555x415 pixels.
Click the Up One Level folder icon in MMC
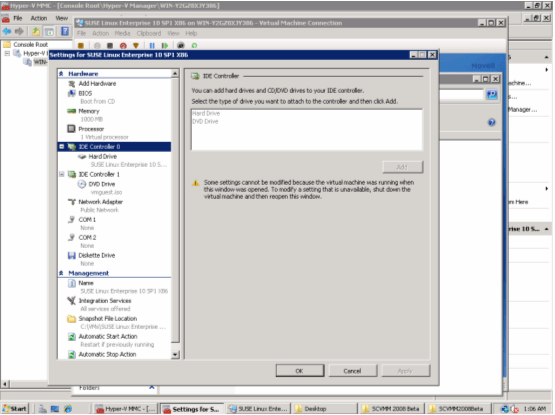coord(36,32)
